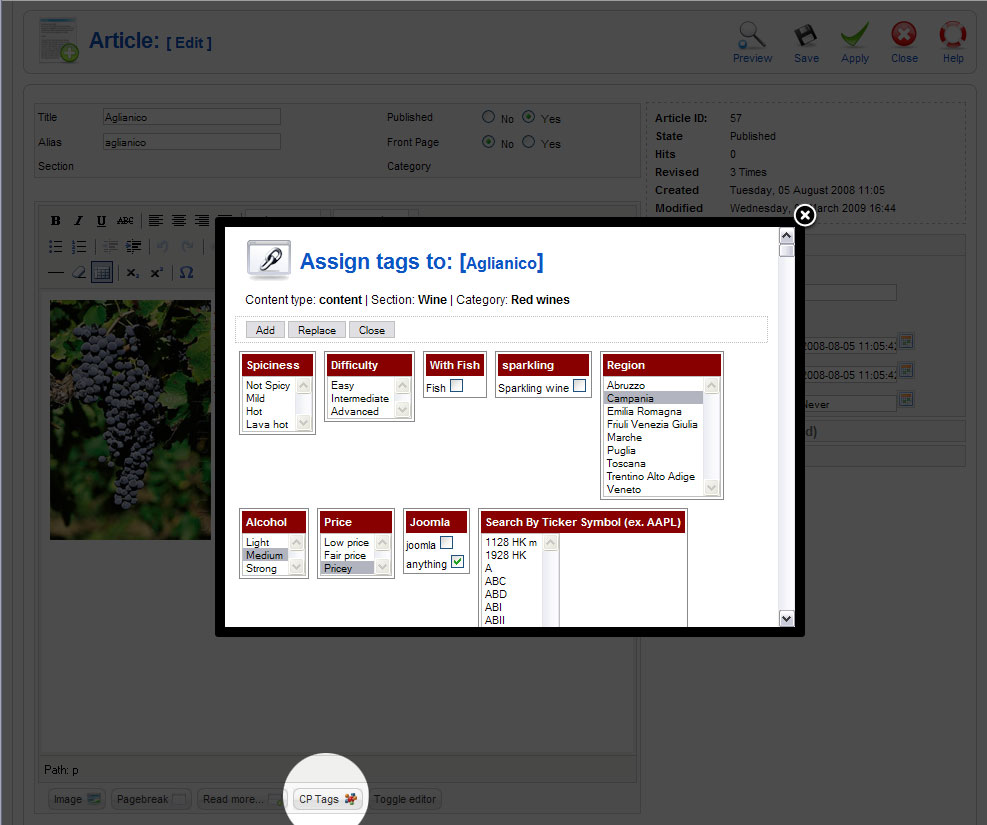Choose Strong in the Alcohol list

261,568
